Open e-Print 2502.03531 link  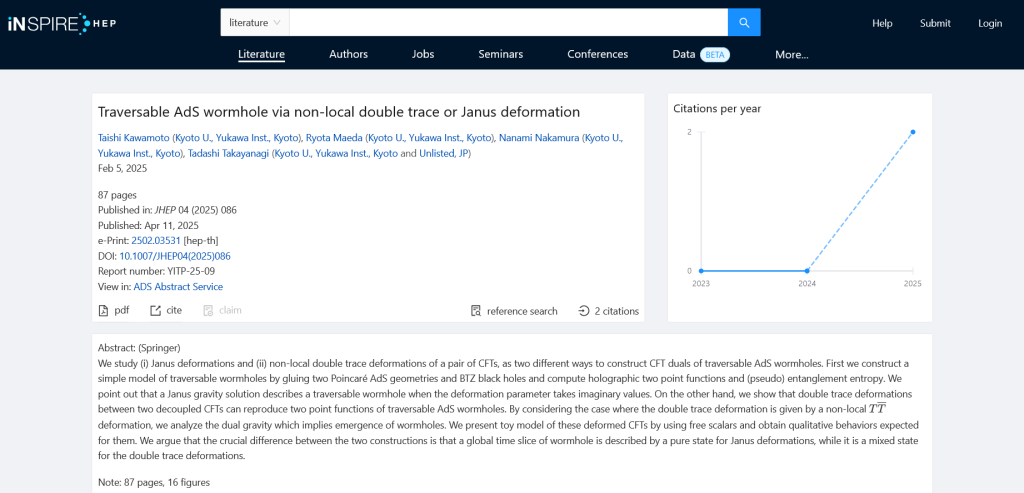156,240
